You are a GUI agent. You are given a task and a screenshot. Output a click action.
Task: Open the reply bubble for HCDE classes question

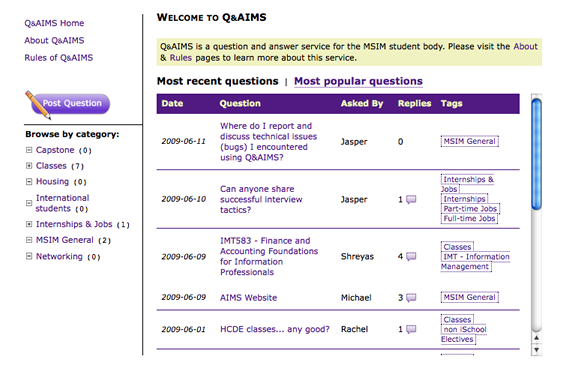[411, 329]
